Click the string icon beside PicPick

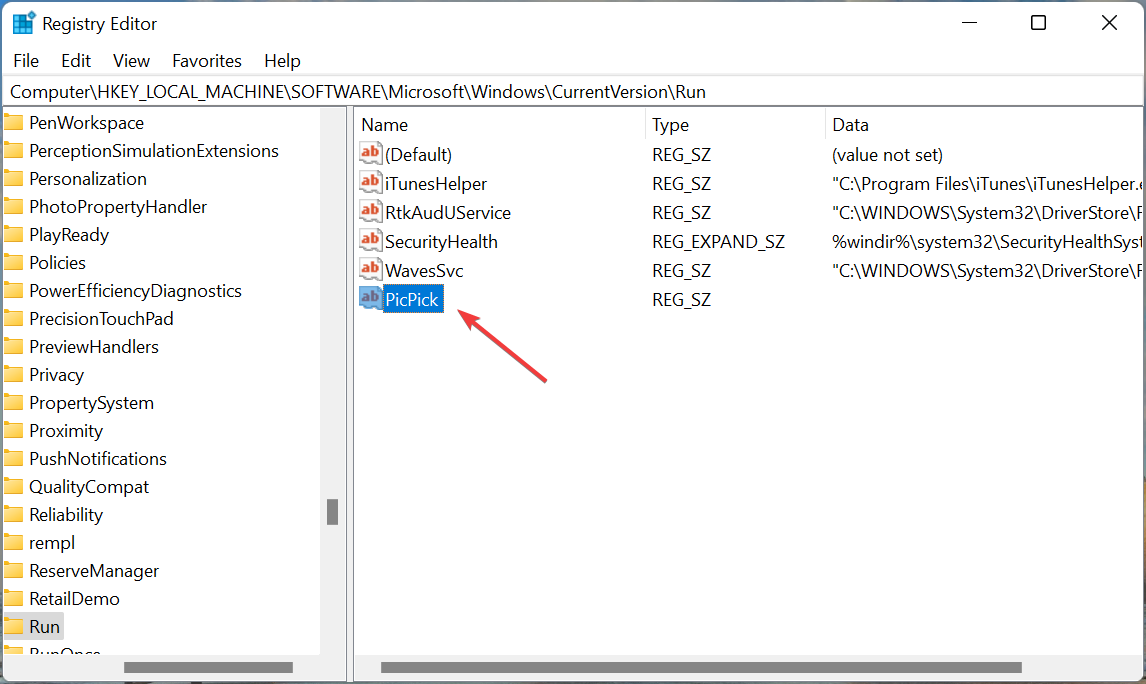(371, 299)
